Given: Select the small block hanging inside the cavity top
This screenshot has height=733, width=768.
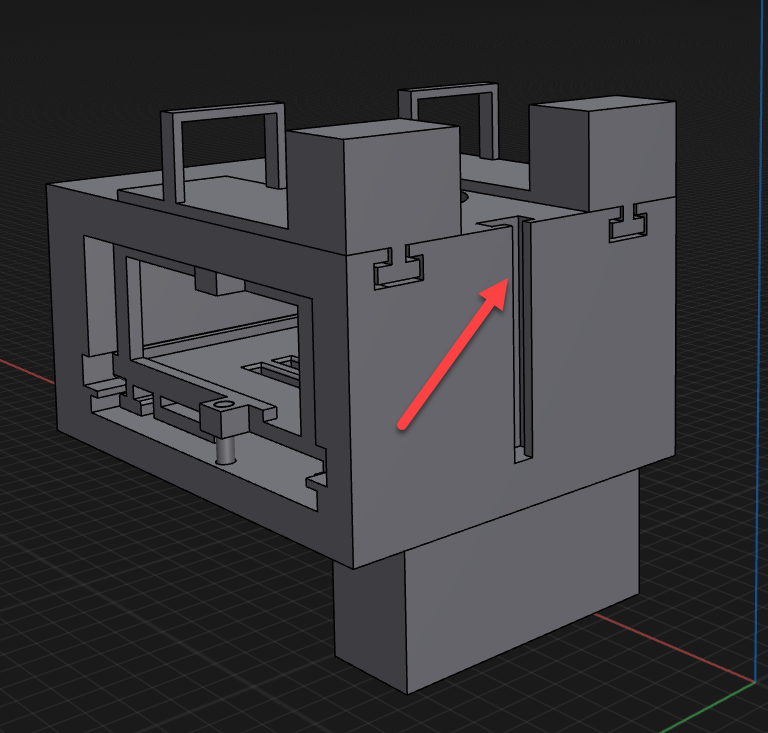Looking at the screenshot, I should click(x=216, y=281).
